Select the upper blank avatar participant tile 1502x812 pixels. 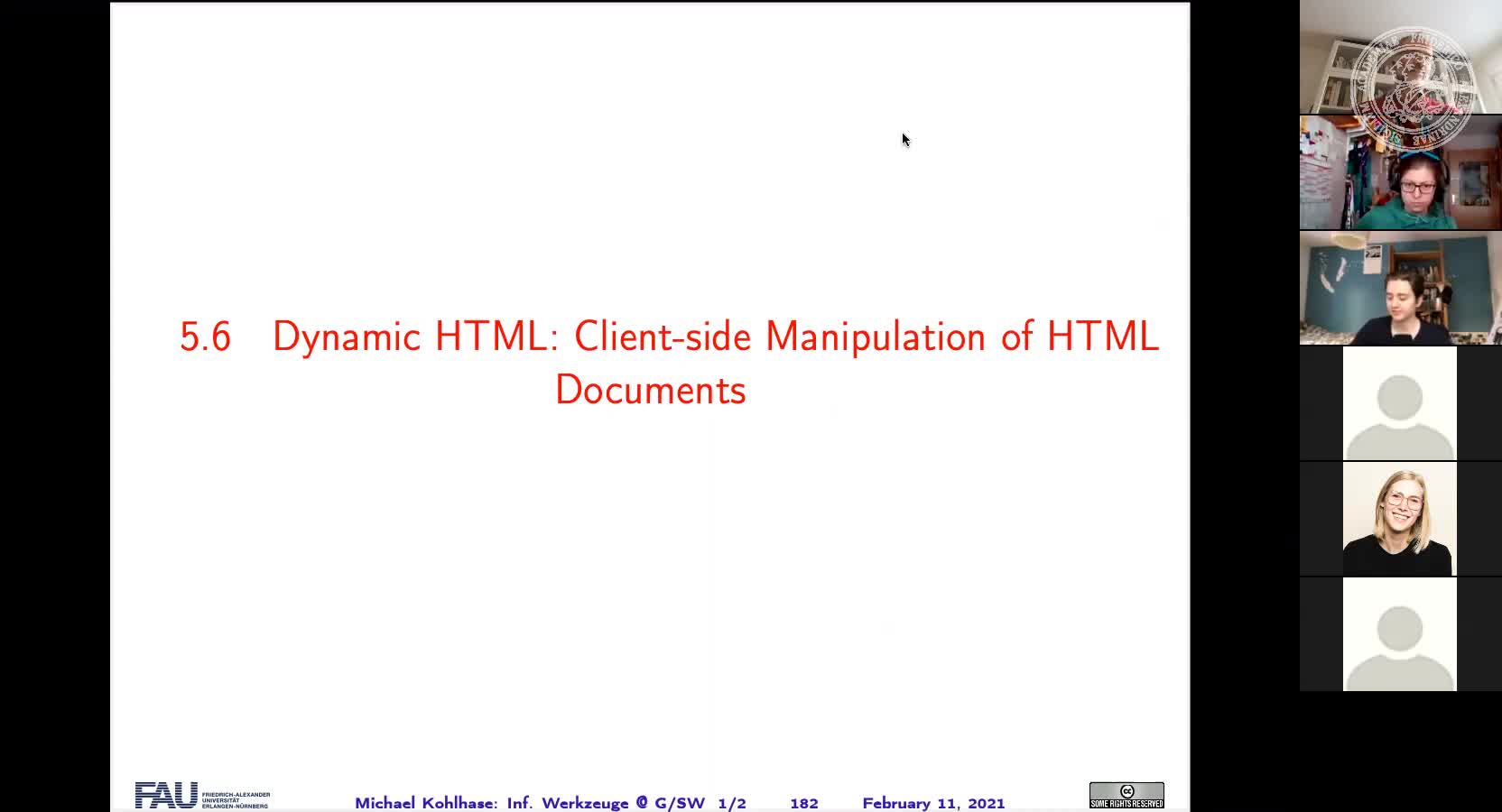1399,403
